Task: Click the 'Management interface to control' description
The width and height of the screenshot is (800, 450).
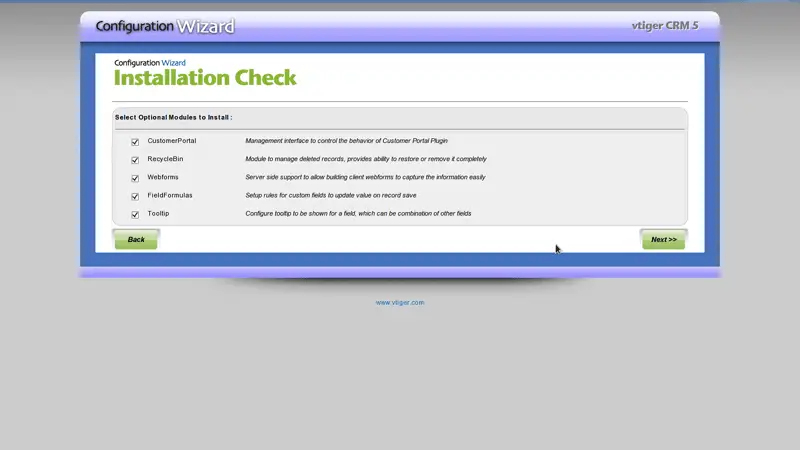Action: tap(346, 141)
